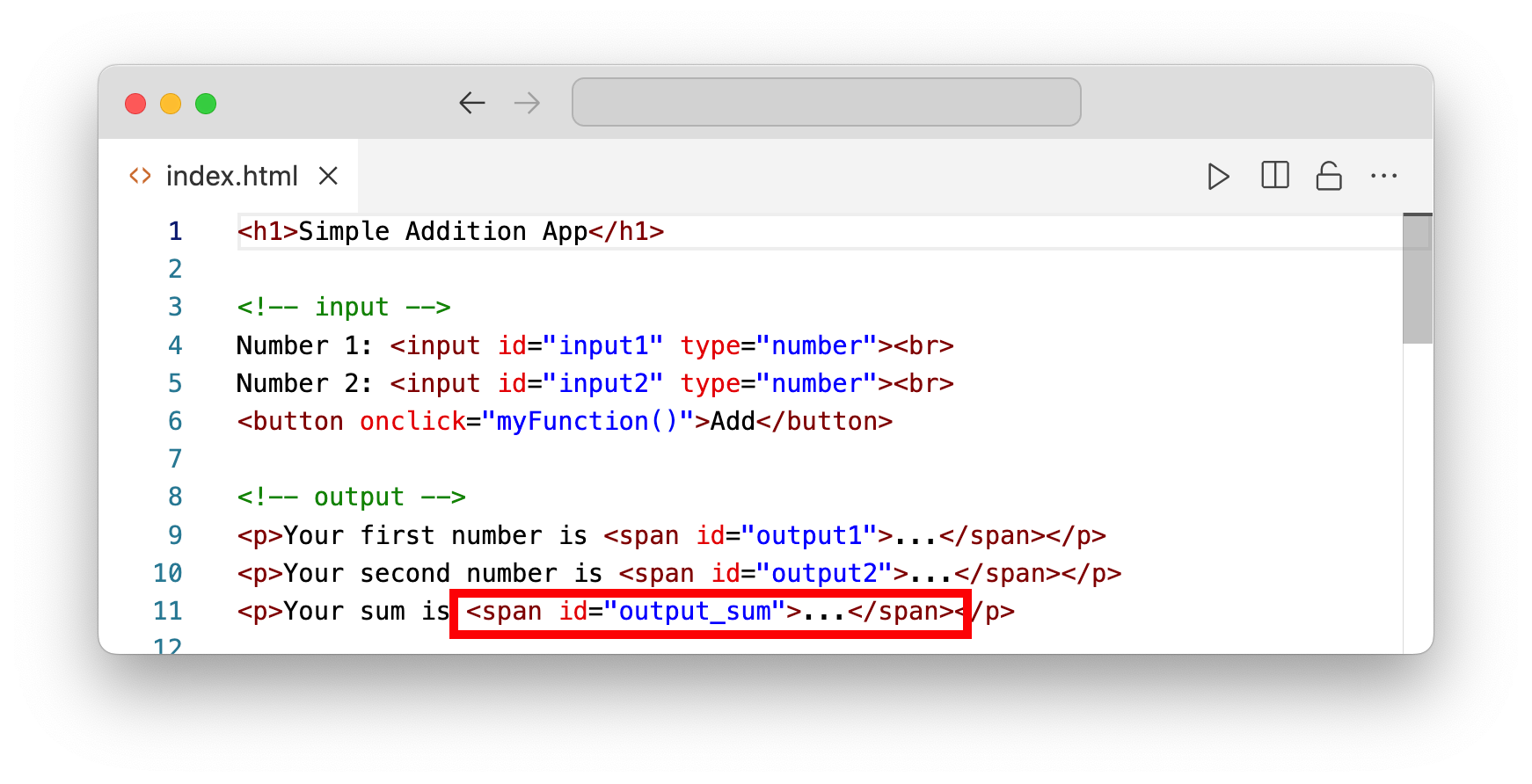Select the index.html tab
Image resolution: width=1532 pixels, height=784 pixels.
click(229, 176)
